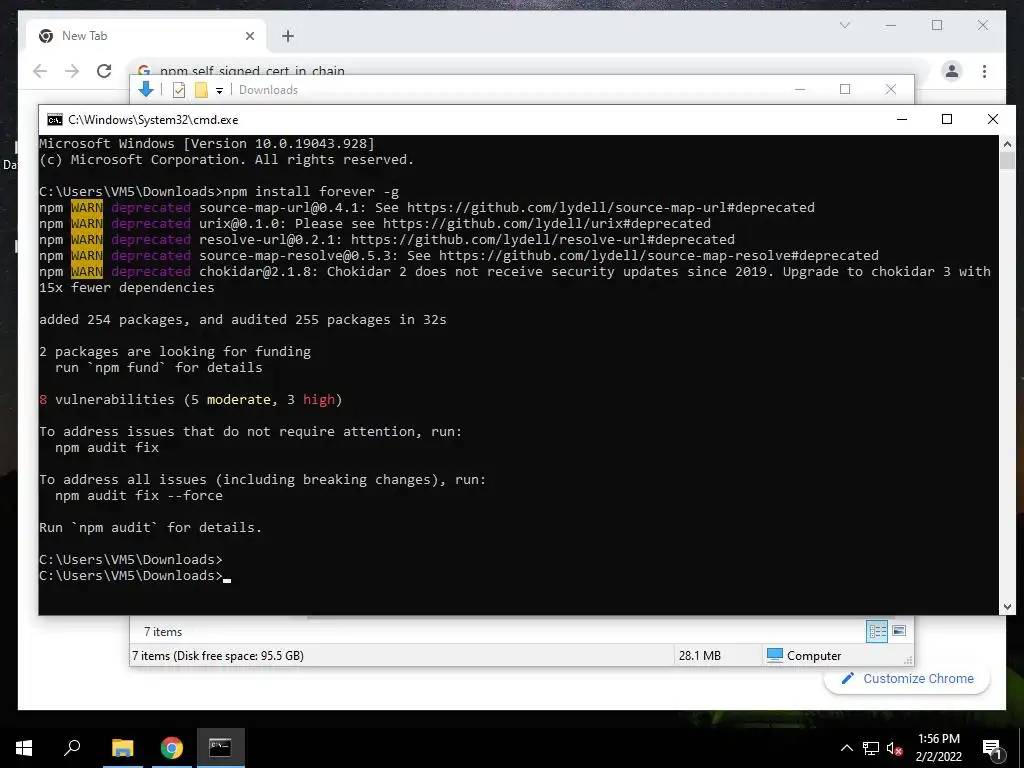Viewport: 1024px width, 768px height.
Task: Minimize the Downloads Explorer window
Action: [x=800, y=89]
